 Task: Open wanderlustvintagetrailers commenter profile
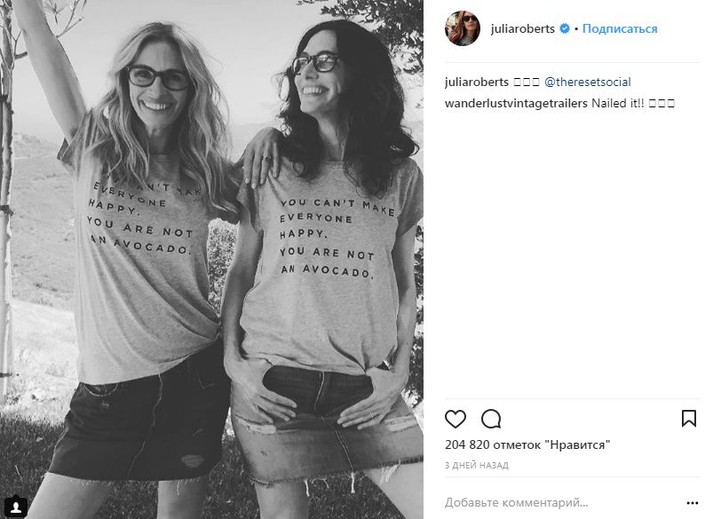pyautogui.click(x=516, y=103)
